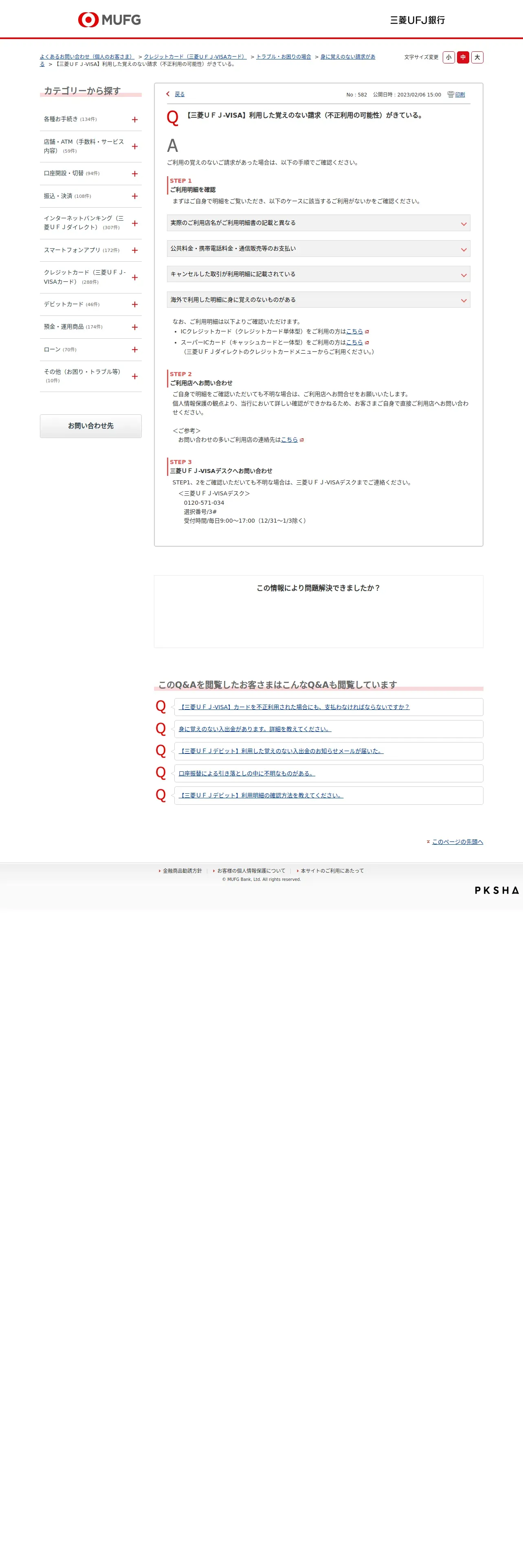Screen dimensions: 523x1568
Task: Open 金融商品勧誘方針 footer link
Action: coord(182,871)
